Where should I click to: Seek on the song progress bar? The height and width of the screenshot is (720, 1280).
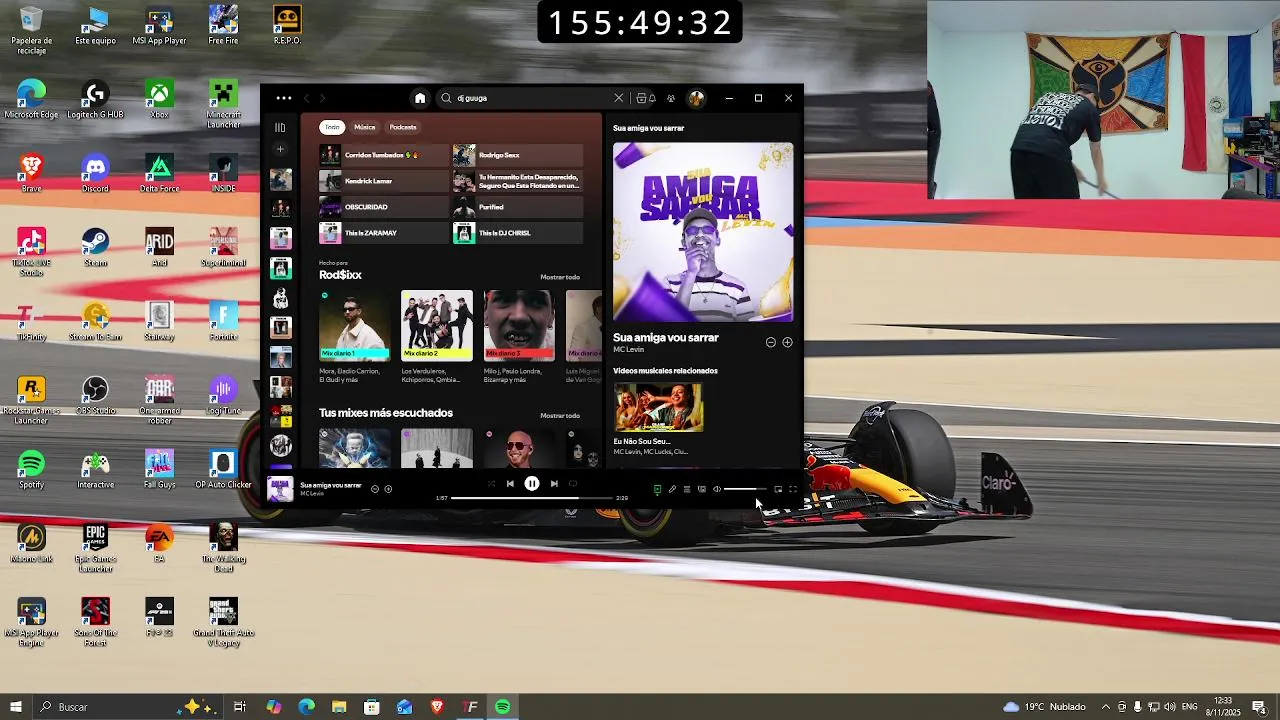(x=532, y=498)
